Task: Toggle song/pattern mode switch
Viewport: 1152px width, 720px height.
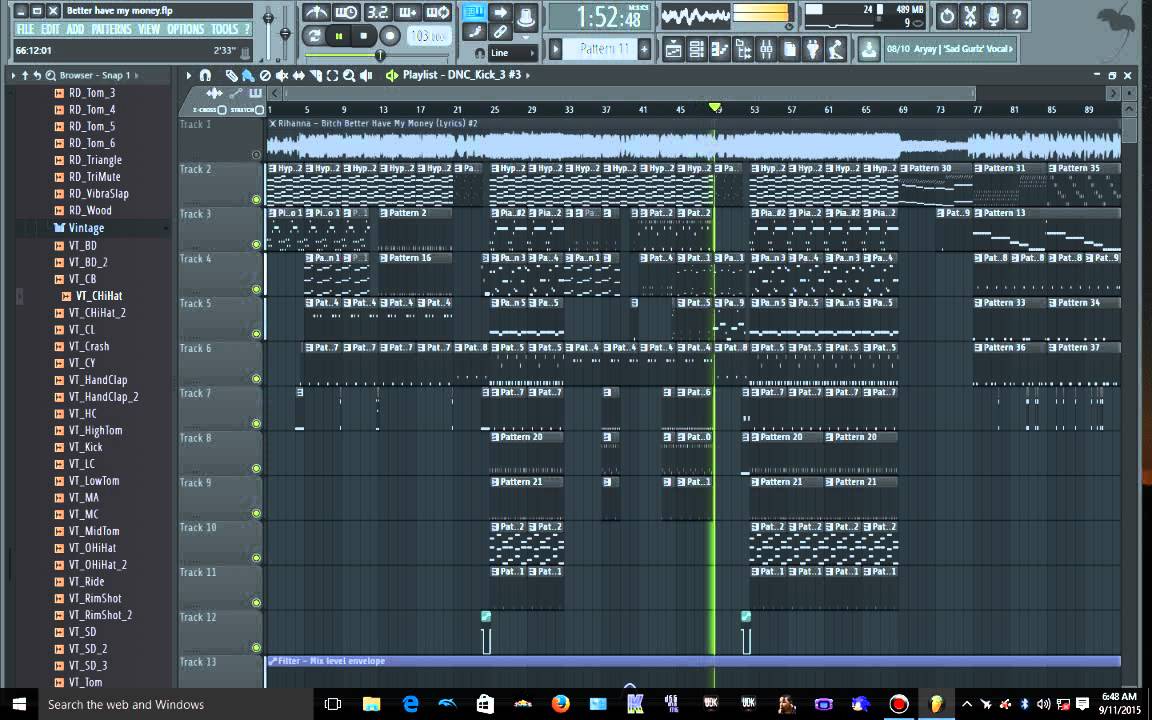Action: (x=314, y=35)
